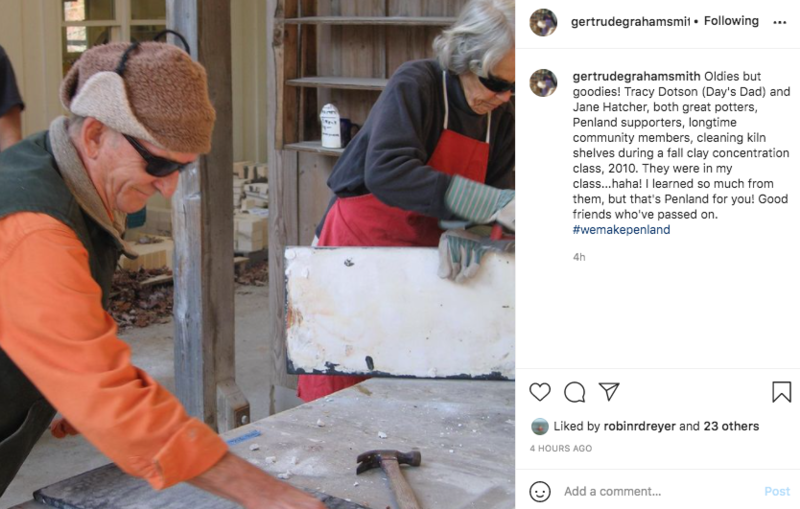Click the Post comment button
800x509 pixels.
point(777,491)
